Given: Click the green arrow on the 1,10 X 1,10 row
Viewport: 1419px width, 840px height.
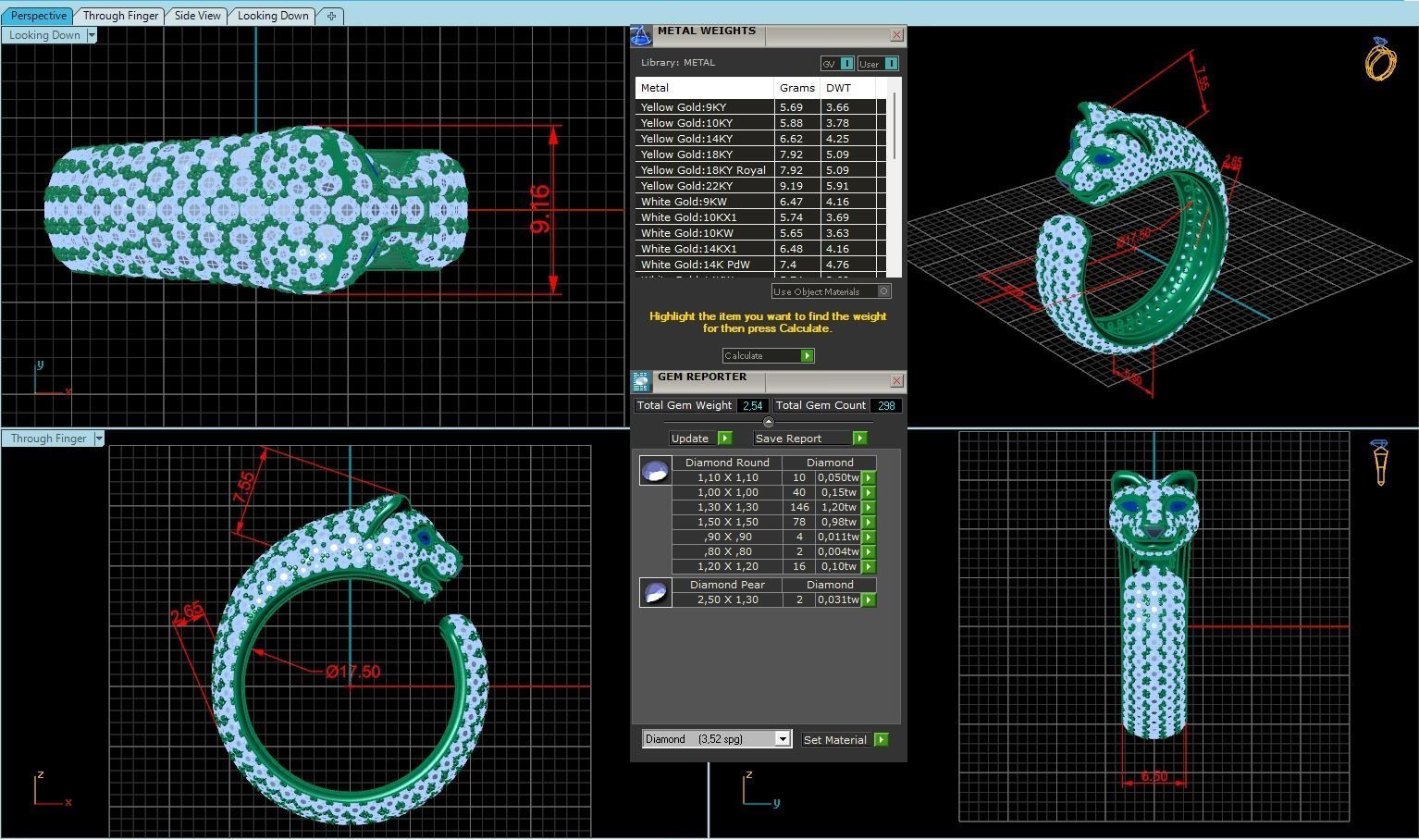Looking at the screenshot, I should point(869,477).
